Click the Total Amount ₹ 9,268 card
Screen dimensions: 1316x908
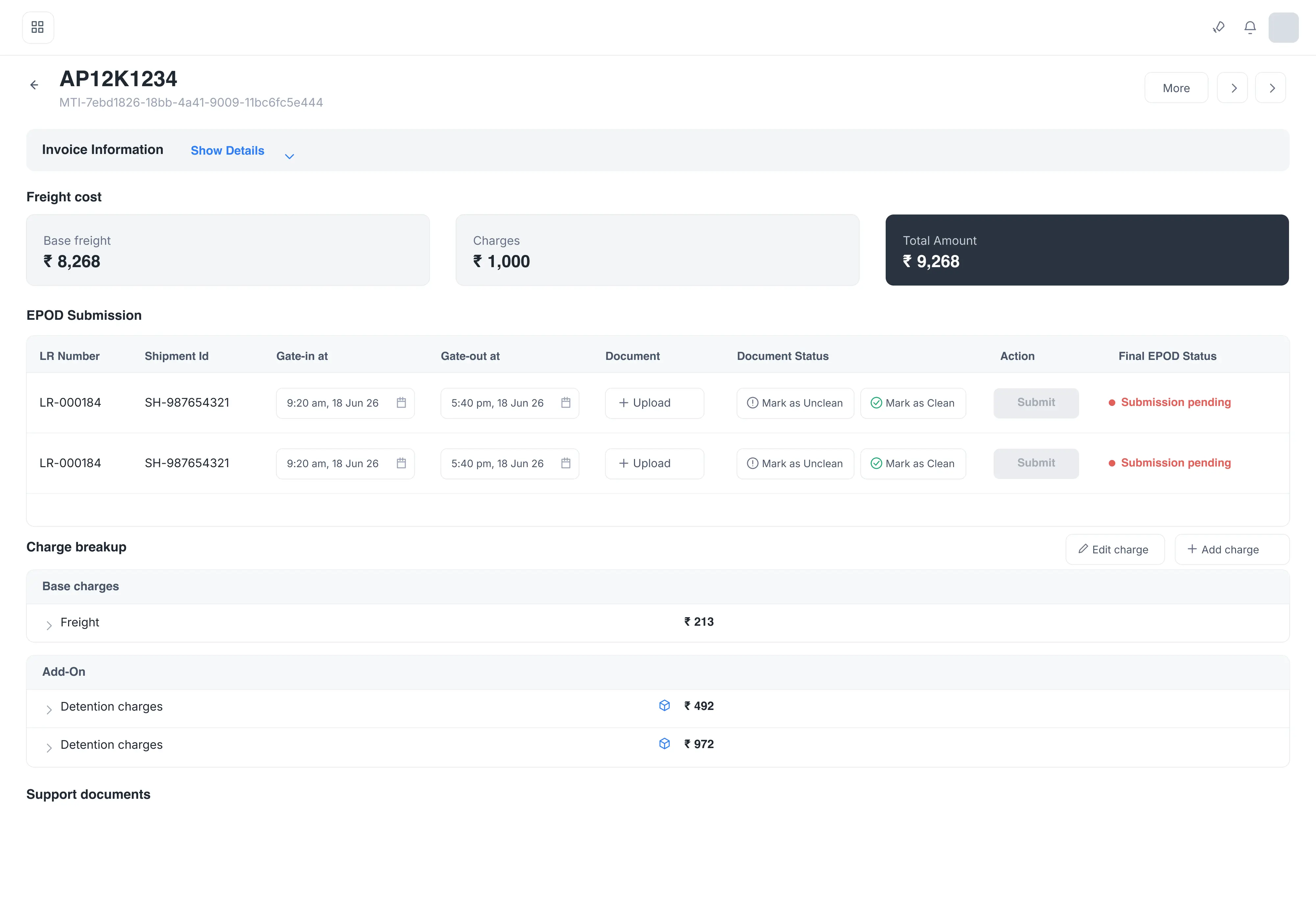(x=1087, y=250)
